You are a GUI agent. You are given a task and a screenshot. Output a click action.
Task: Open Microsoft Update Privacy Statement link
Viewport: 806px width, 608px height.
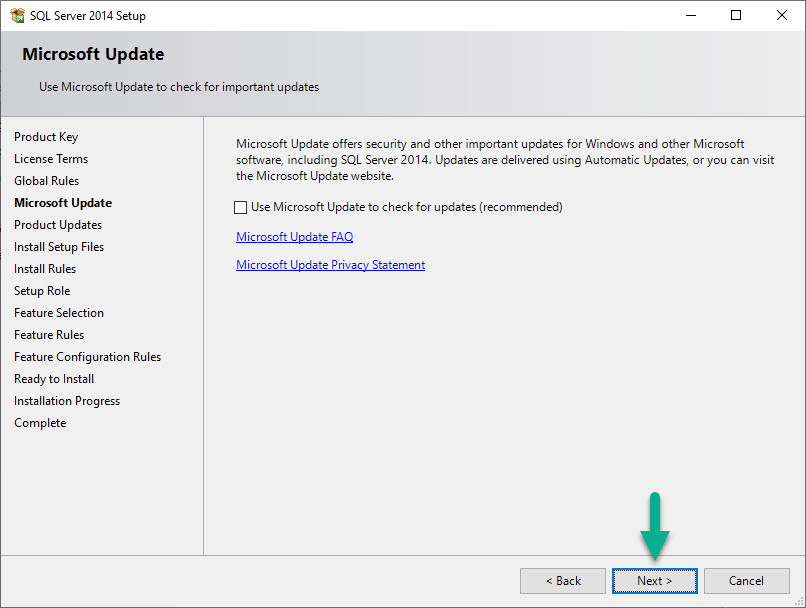(331, 265)
